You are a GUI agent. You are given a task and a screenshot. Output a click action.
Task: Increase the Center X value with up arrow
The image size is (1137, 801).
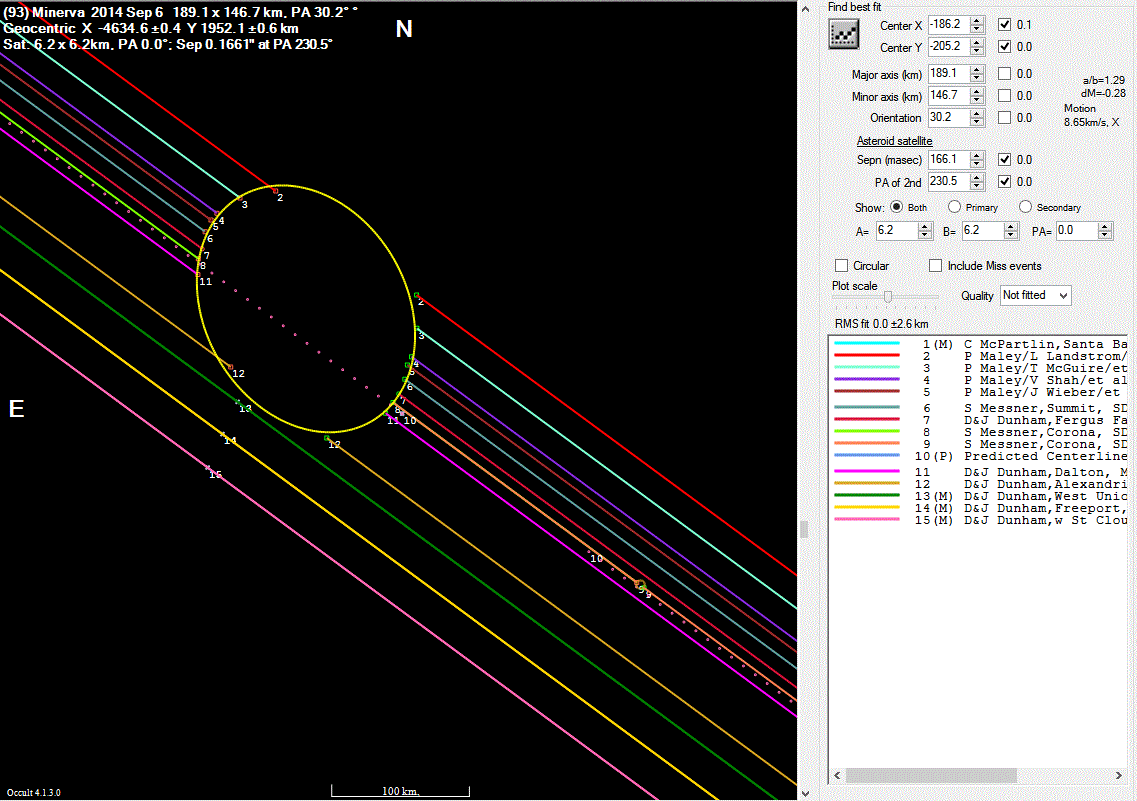coord(977,20)
